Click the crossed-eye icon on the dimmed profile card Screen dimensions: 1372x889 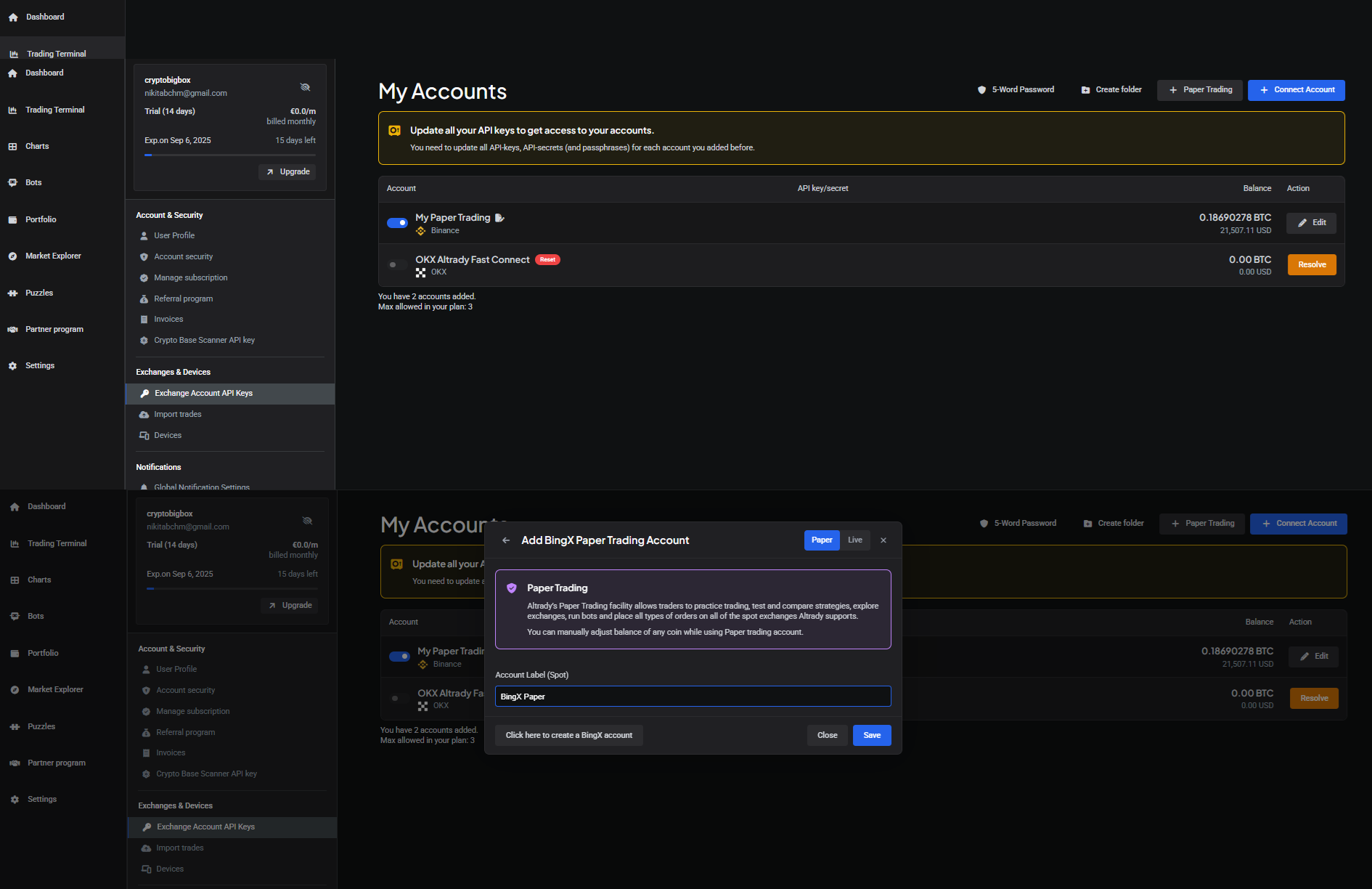[x=308, y=521]
